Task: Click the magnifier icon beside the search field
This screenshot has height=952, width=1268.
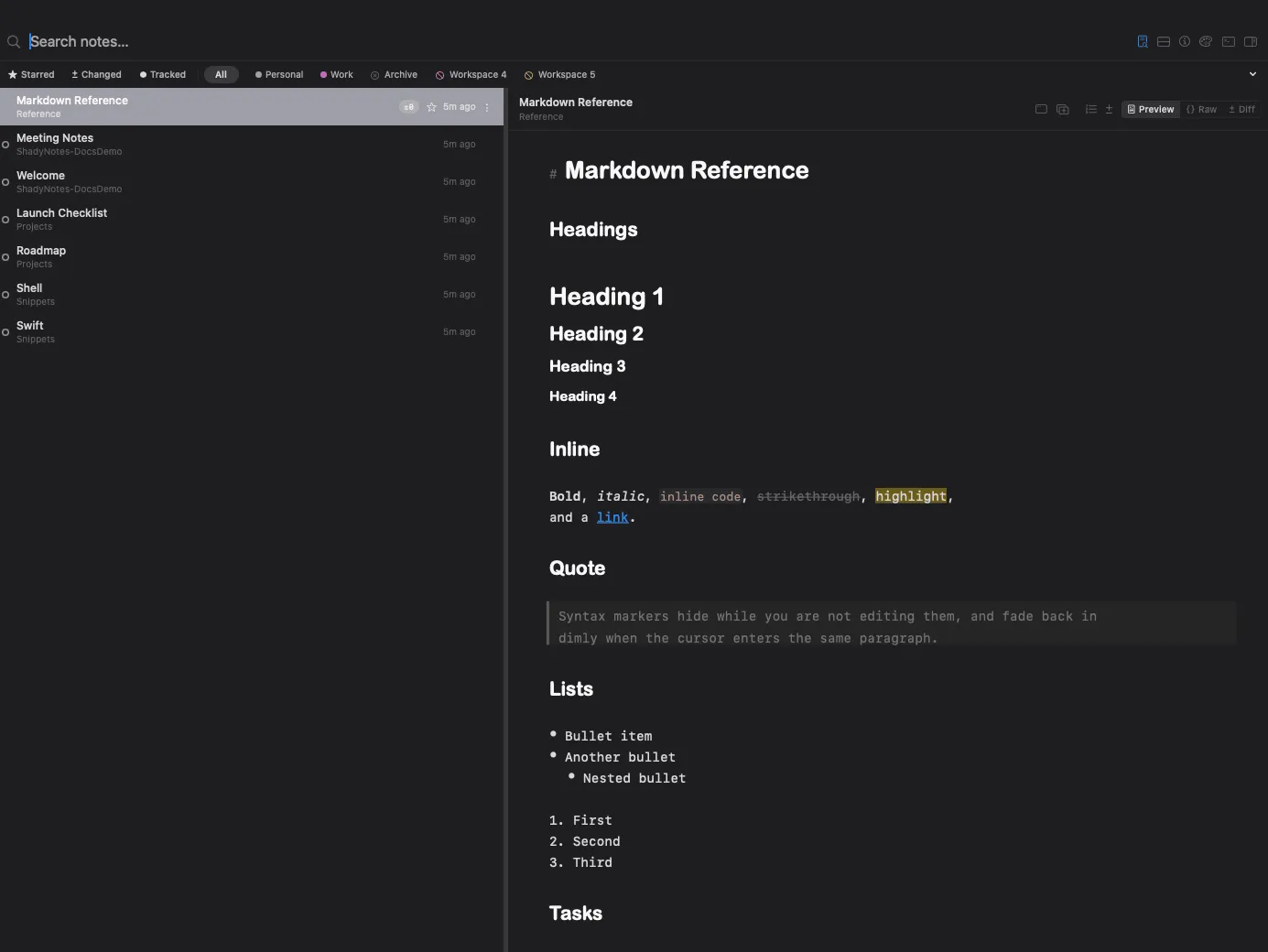Action: [14, 41]
